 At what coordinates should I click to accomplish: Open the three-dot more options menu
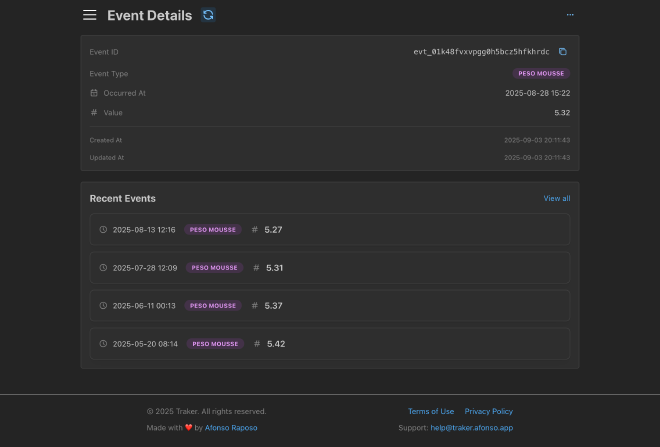pos(570,15)
